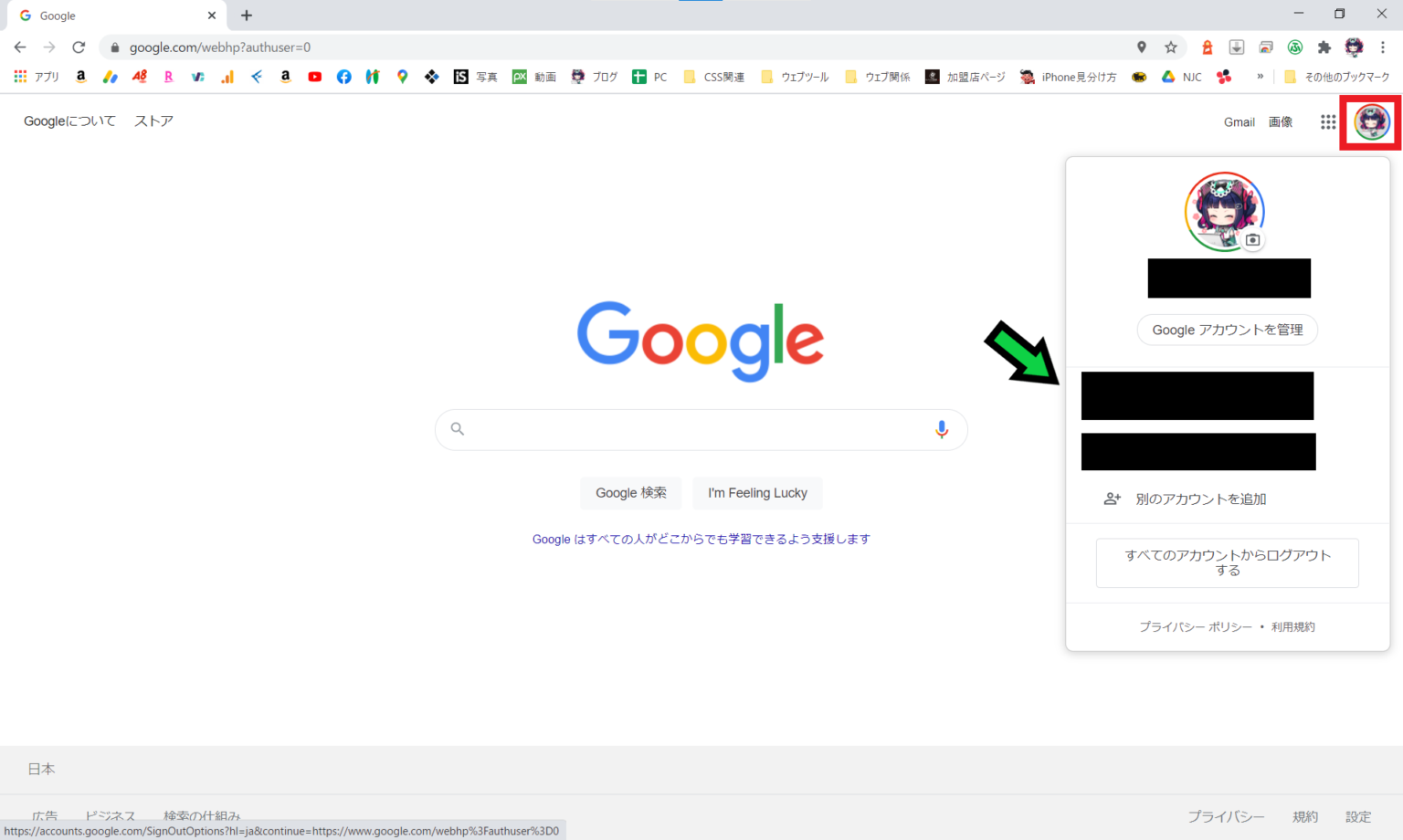Open the その他のブックマーク folder
The height and width of the screenshot is (840, 1403).
click(1337, 77)
